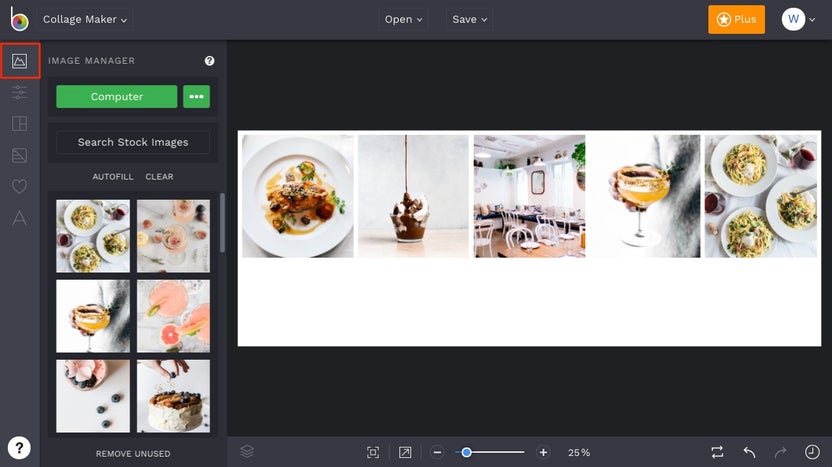Open the user account W dropdown

coord(798,20)
